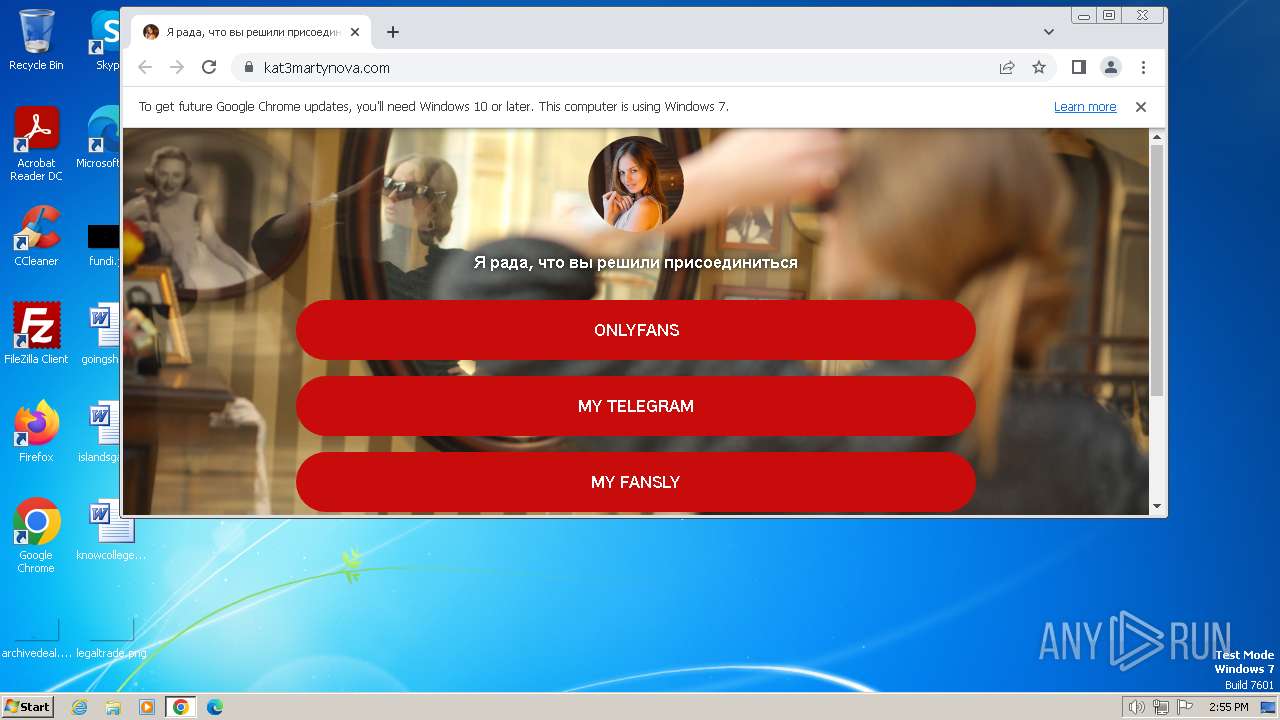The height and width of the screenshot is (720, 1280).
Task: Click the MY FANSLY button
Action: tap(636, 482)
